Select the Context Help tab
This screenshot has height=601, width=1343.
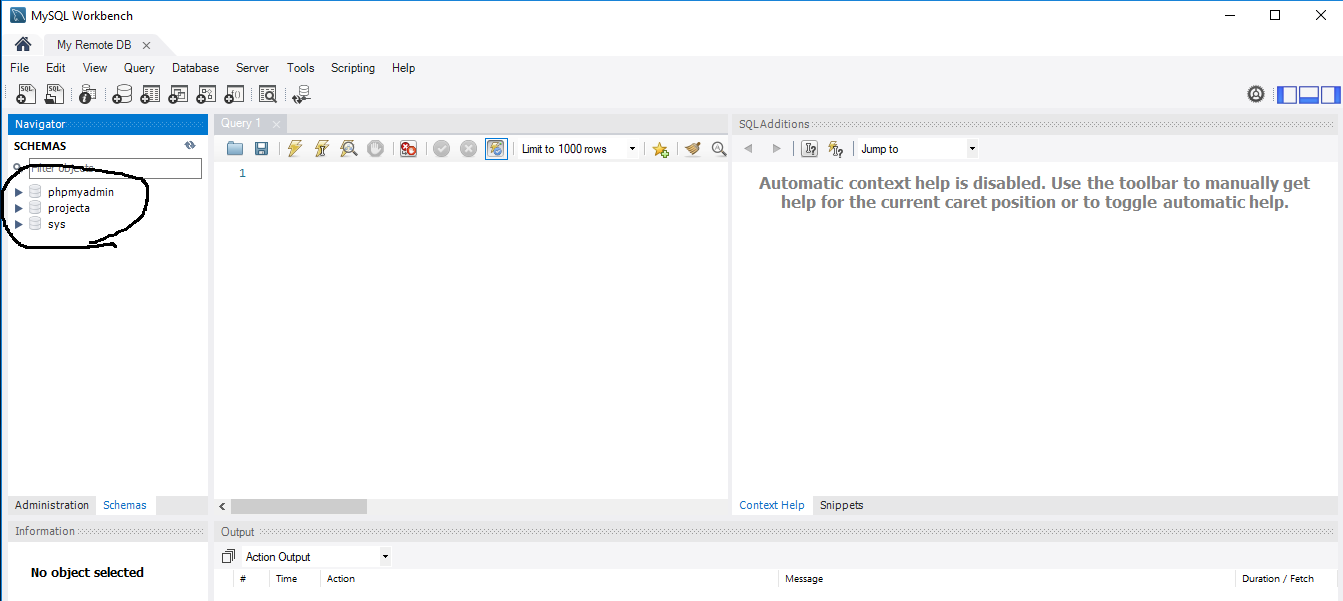[772, 505]
